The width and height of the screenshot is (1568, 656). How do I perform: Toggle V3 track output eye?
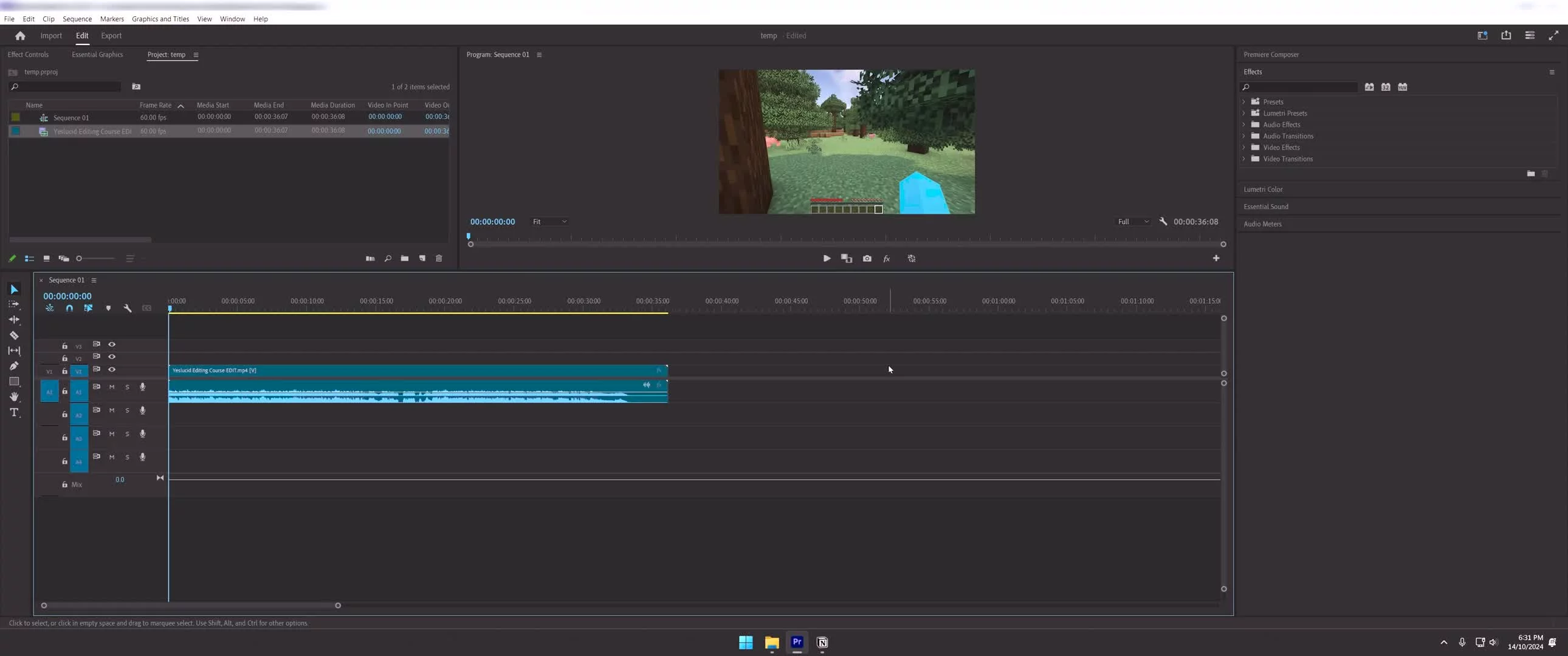point(112,344)
